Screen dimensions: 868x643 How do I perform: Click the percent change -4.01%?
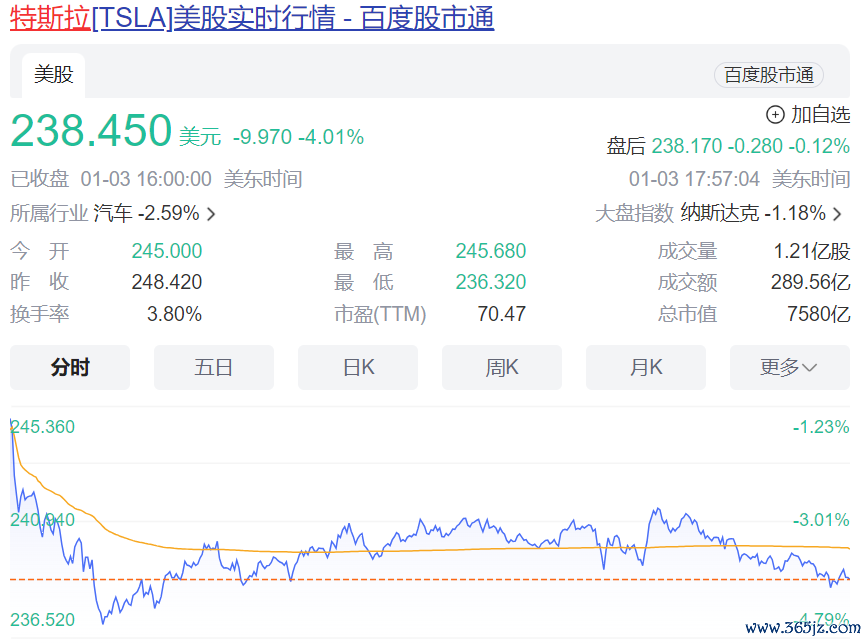click(331, 137)
